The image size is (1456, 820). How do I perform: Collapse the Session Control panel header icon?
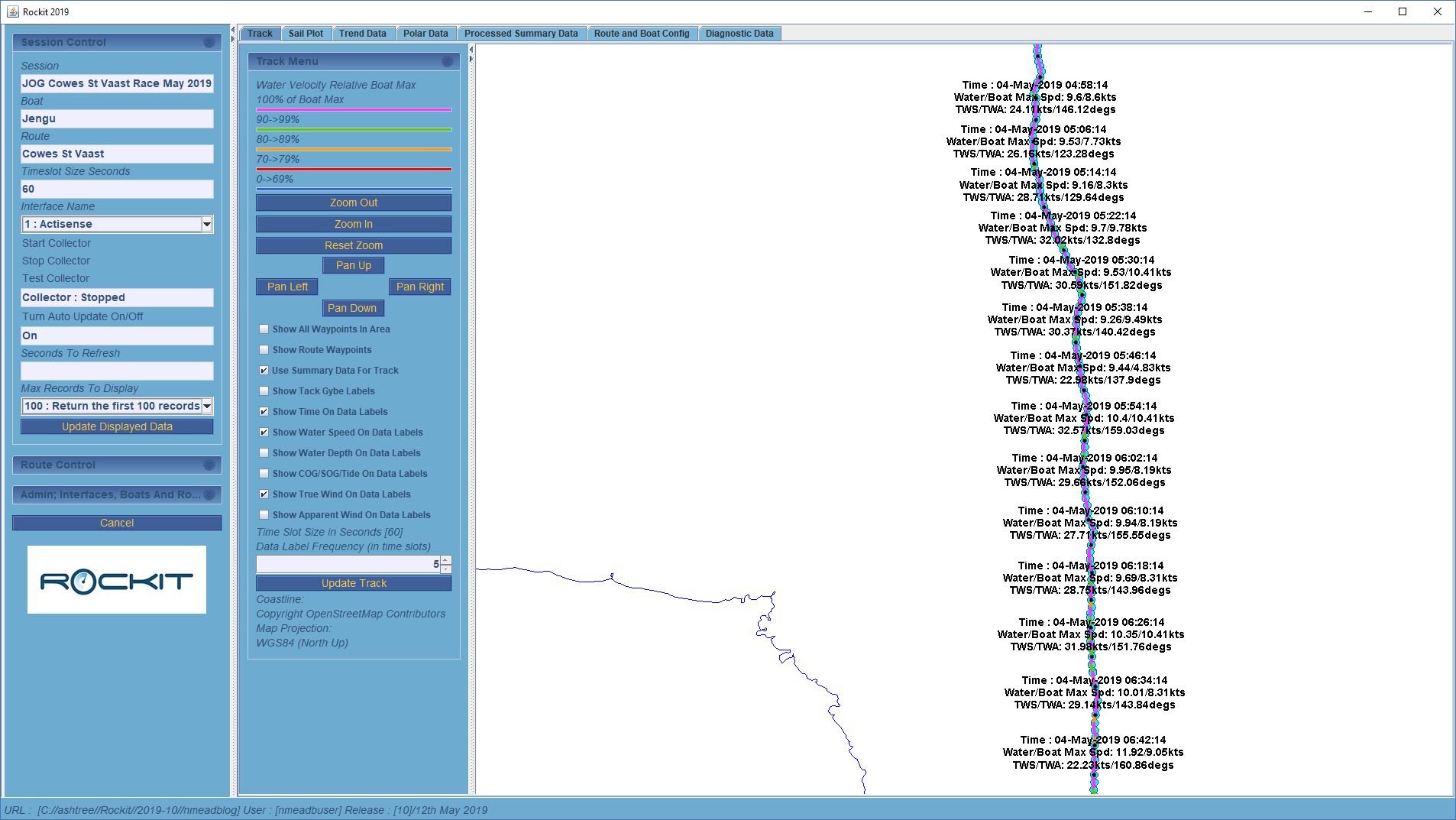[x=209, y=43]
